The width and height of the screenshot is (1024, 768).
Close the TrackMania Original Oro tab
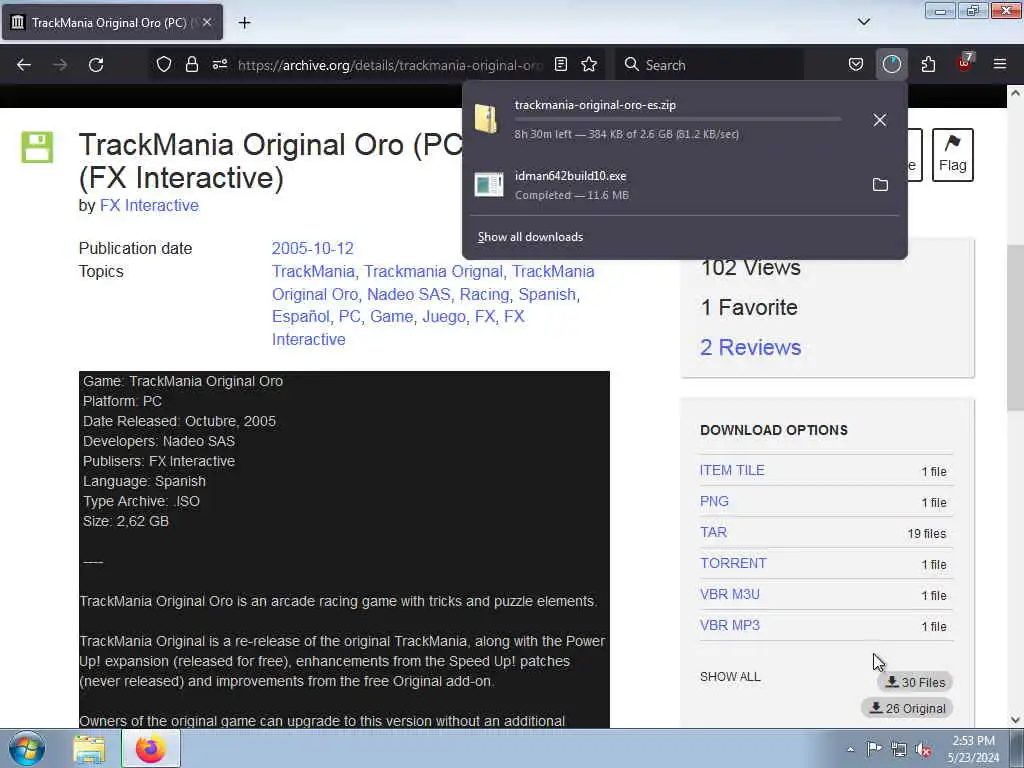click(206, 22)
